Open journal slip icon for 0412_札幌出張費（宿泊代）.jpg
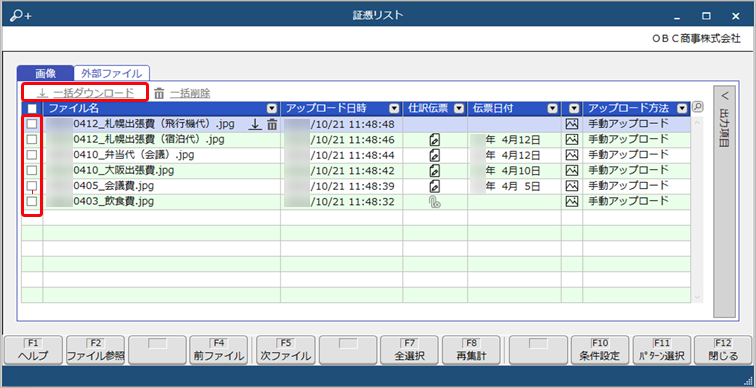This screenshot has width=756, height=388. [x=434, y=140]
